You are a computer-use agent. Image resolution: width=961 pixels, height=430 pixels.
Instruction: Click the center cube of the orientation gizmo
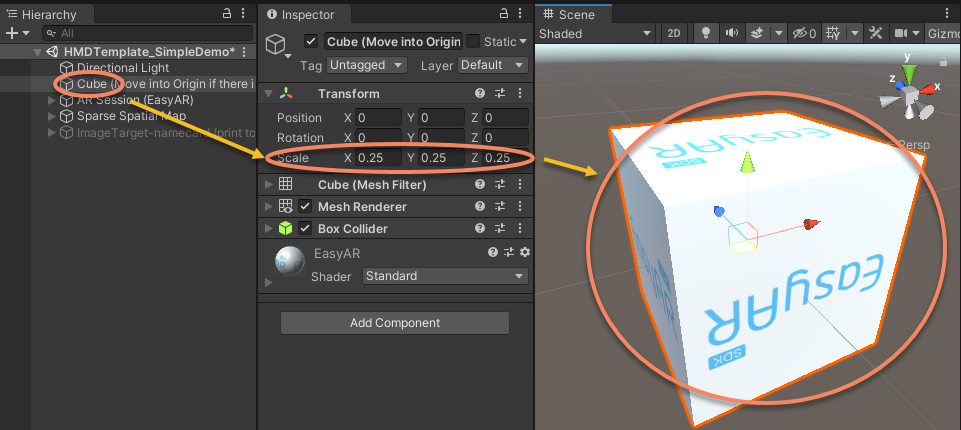(910, 96)
